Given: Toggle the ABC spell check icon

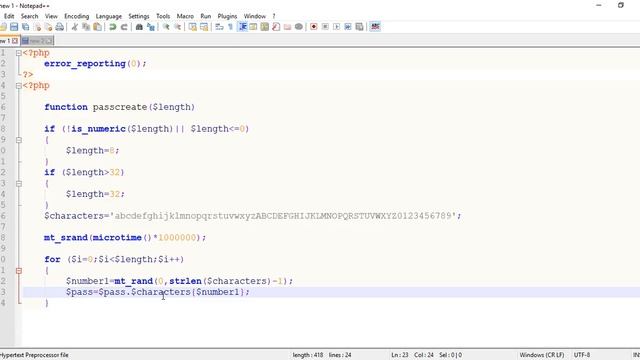Looking at the screenshot, I should pyautogui.click(x=375, y=27).
